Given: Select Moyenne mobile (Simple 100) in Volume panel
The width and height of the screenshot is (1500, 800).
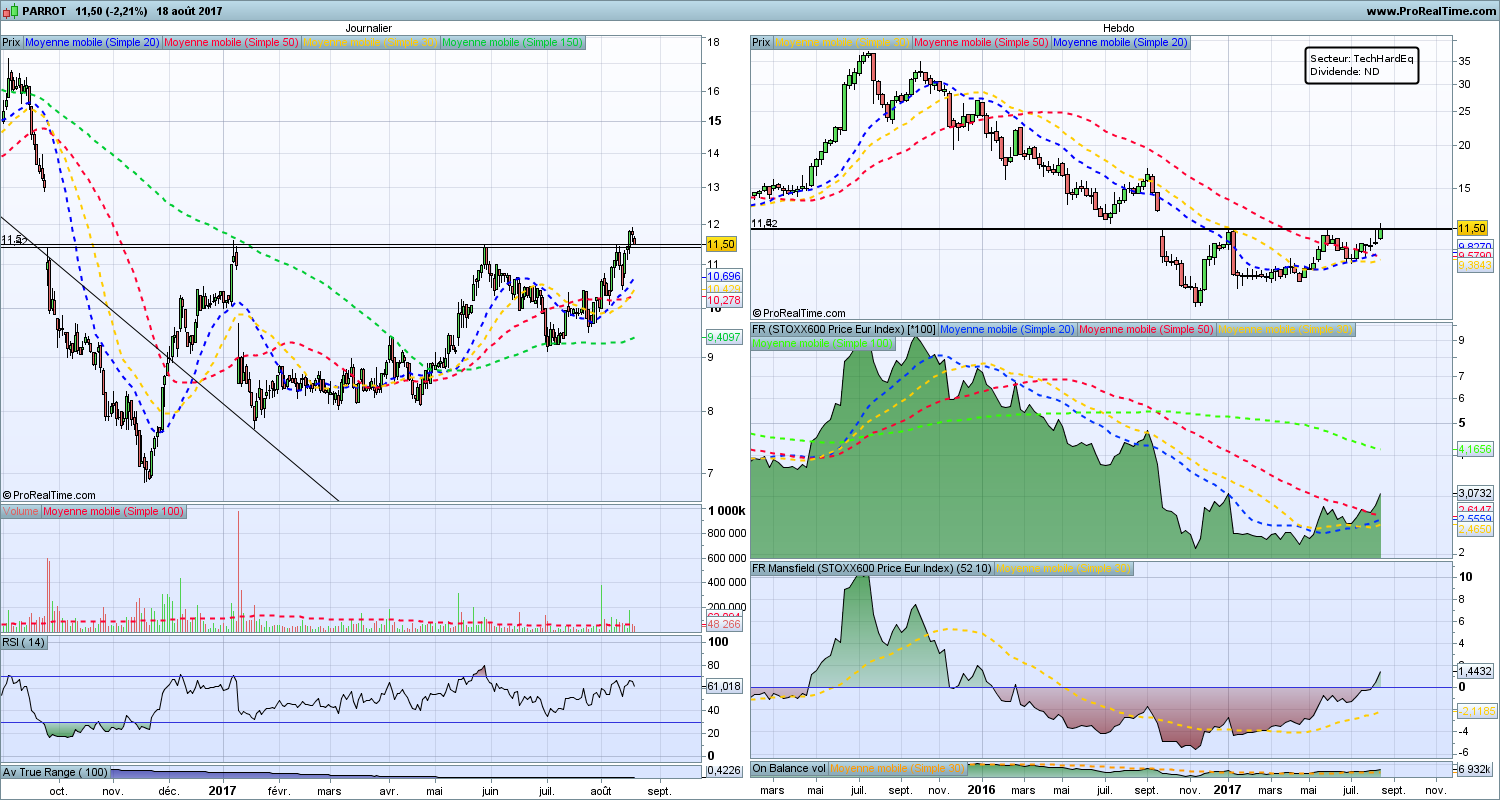Looking at the screenshot, I should point(113,512).
